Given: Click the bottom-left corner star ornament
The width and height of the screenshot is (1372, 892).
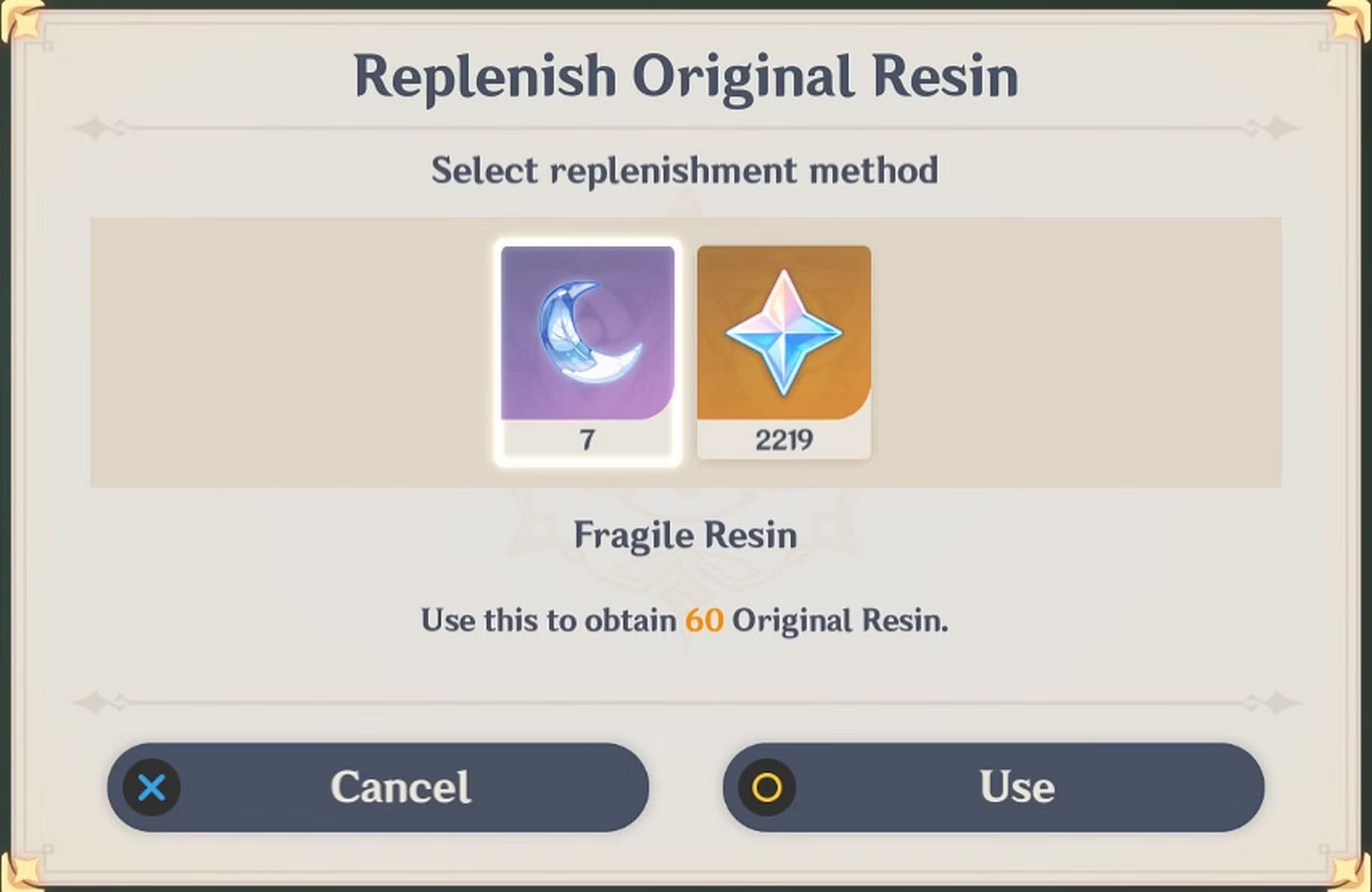Looking at the screenshot, I should [x=18, y=871].
